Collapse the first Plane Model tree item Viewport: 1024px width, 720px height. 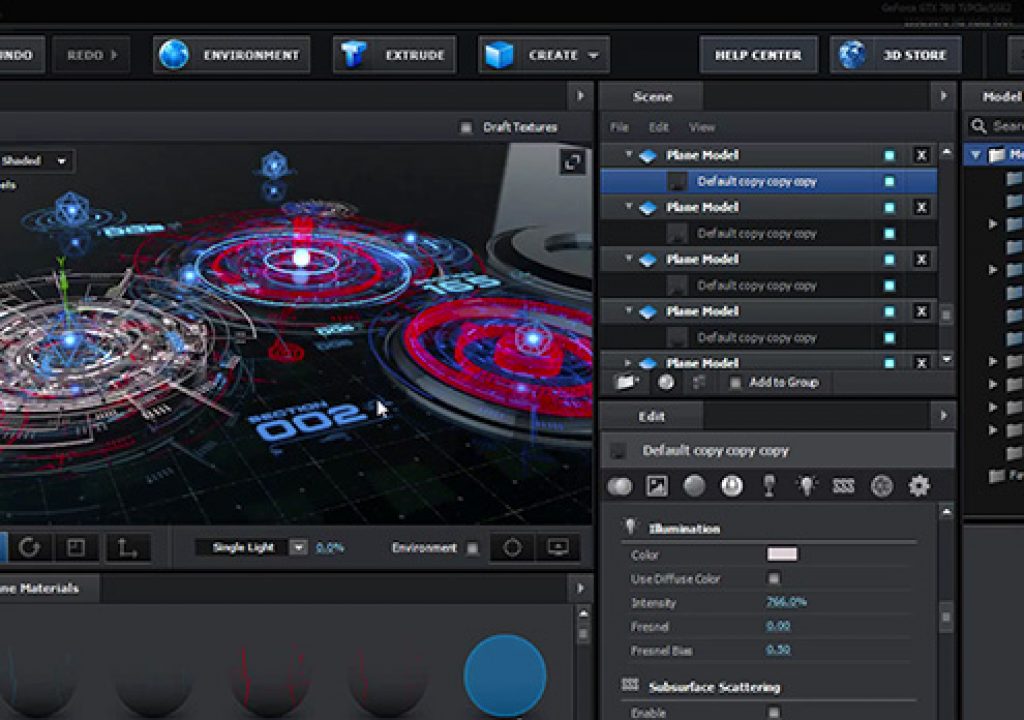pyautogui.click(x=628, y=155)
